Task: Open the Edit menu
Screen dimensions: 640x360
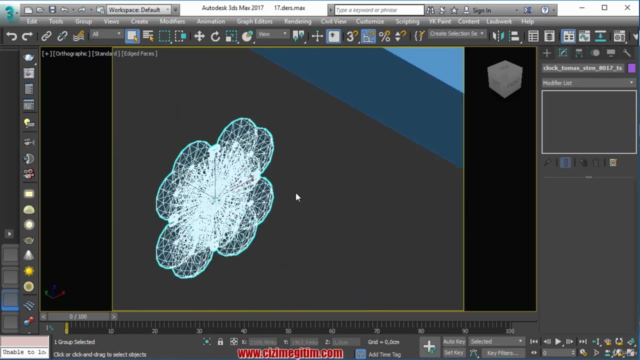Action: tap(32, 21)
